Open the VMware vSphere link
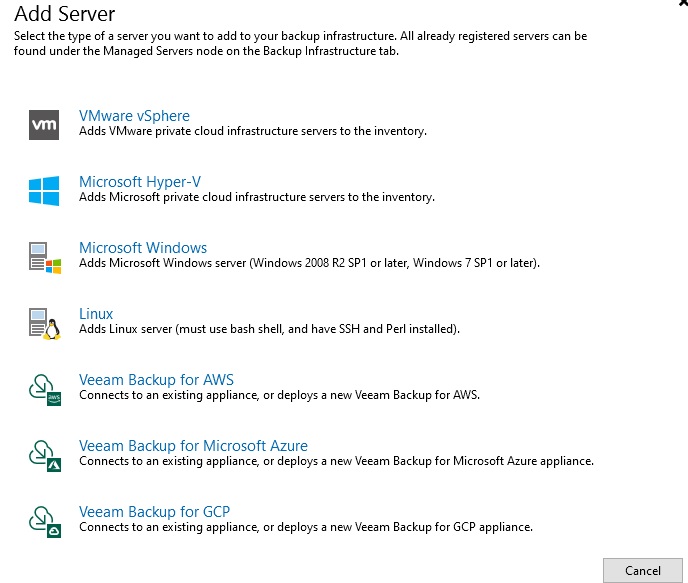 [134, 116]
